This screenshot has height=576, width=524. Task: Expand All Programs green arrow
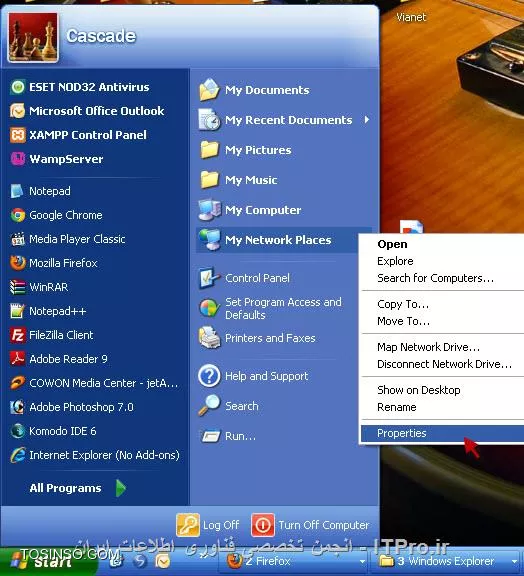[x=121, y=488]
